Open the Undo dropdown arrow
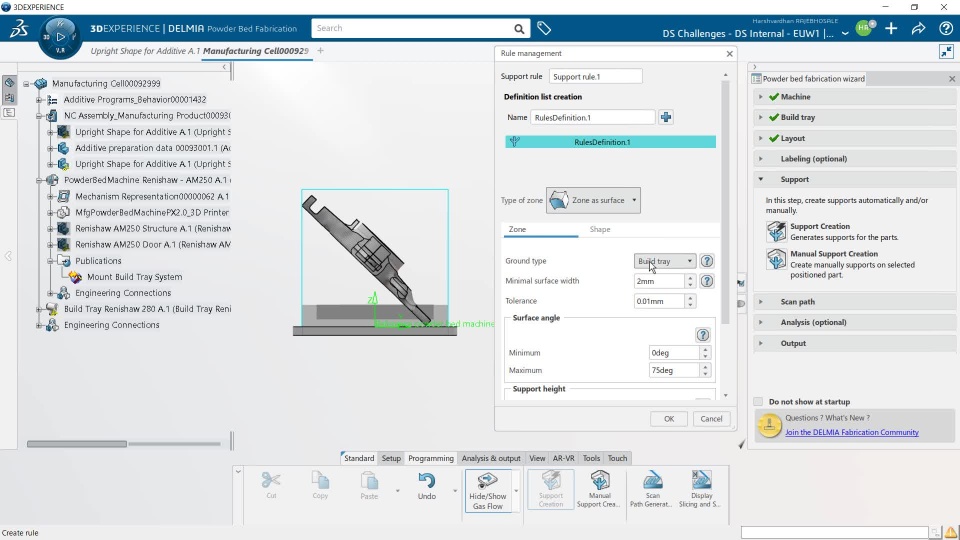960x540 pixels. point(455,490)
